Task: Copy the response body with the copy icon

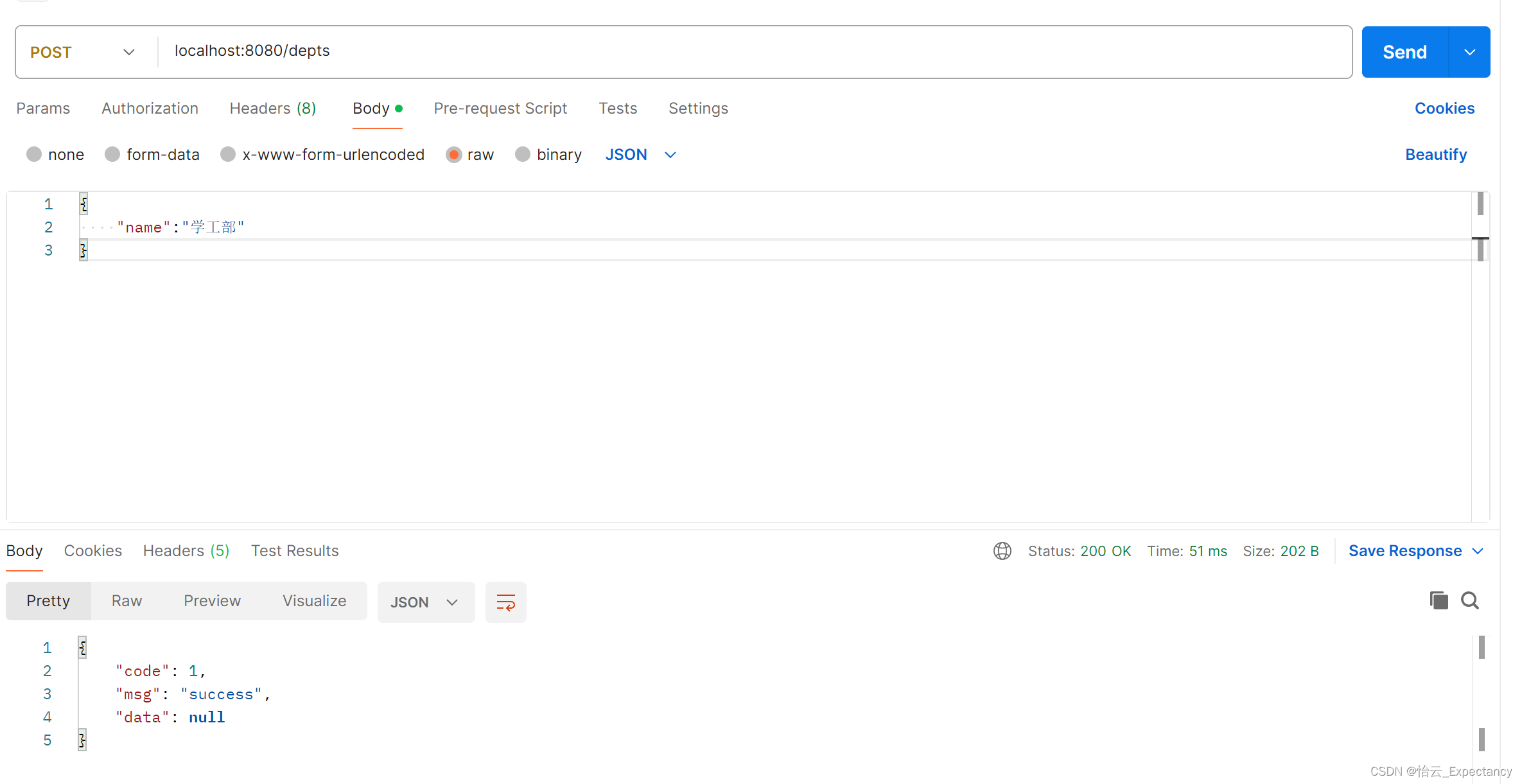Action: pos(1439,600)
